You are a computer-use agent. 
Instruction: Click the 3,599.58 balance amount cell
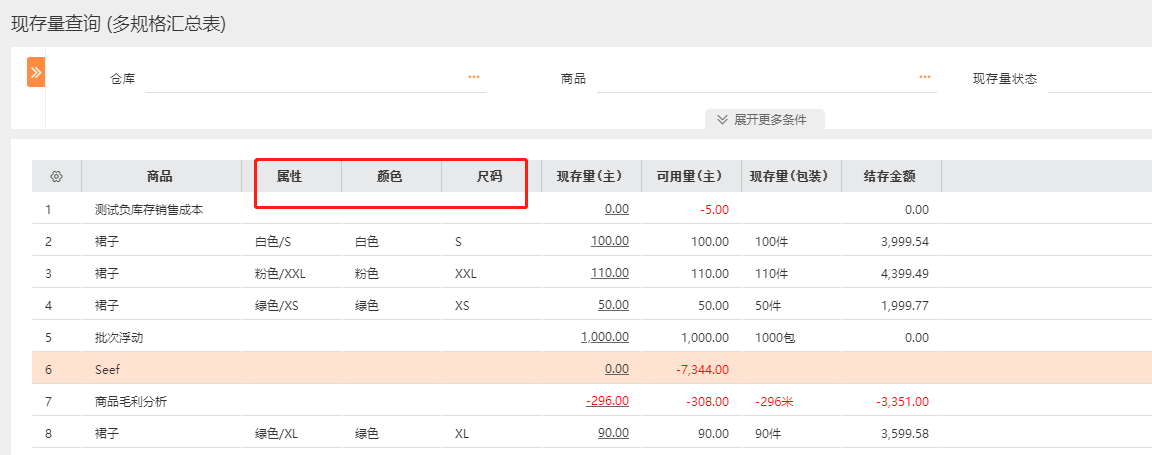coord(890,434)
